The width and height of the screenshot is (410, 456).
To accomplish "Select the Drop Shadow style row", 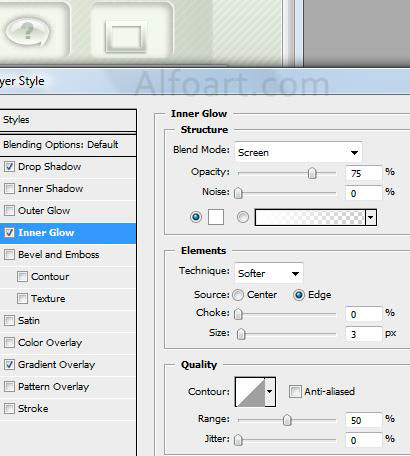I will (x=68, y=167).
